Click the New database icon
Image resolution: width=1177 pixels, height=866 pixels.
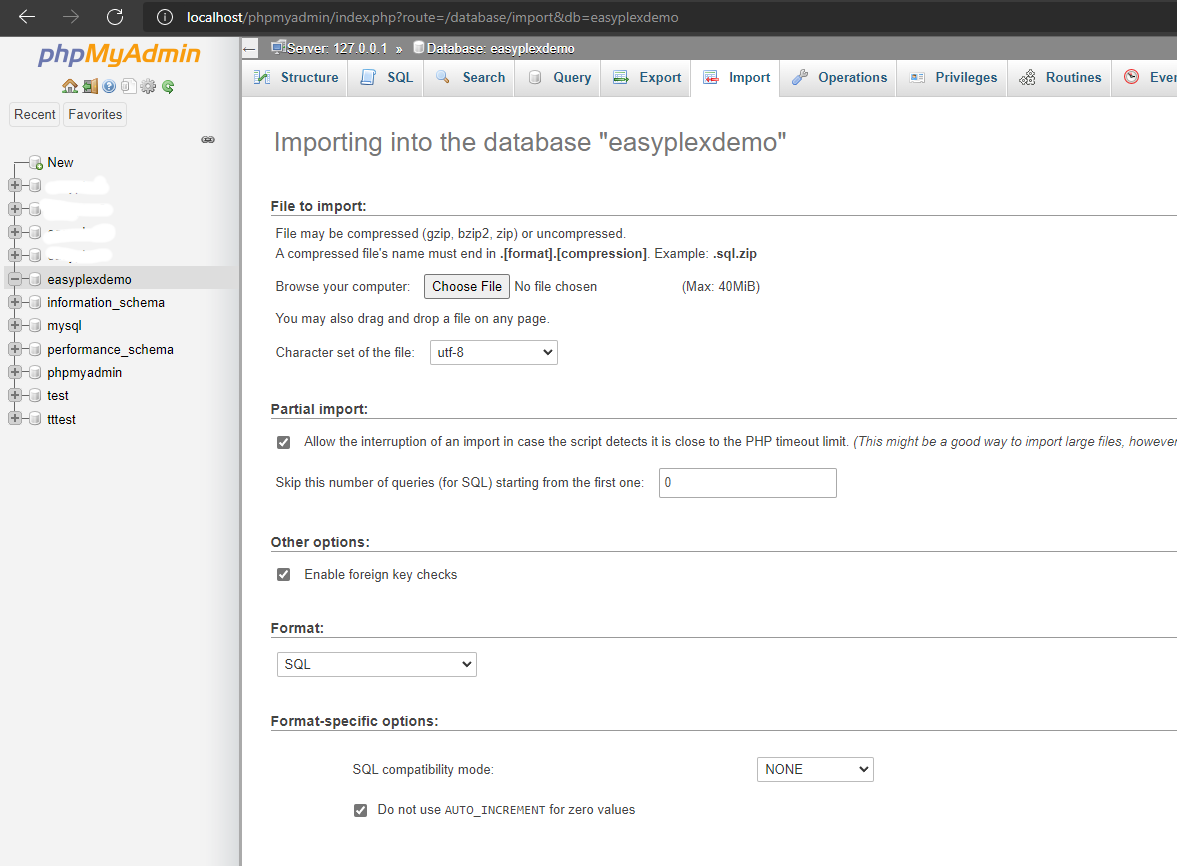(36, 162)
